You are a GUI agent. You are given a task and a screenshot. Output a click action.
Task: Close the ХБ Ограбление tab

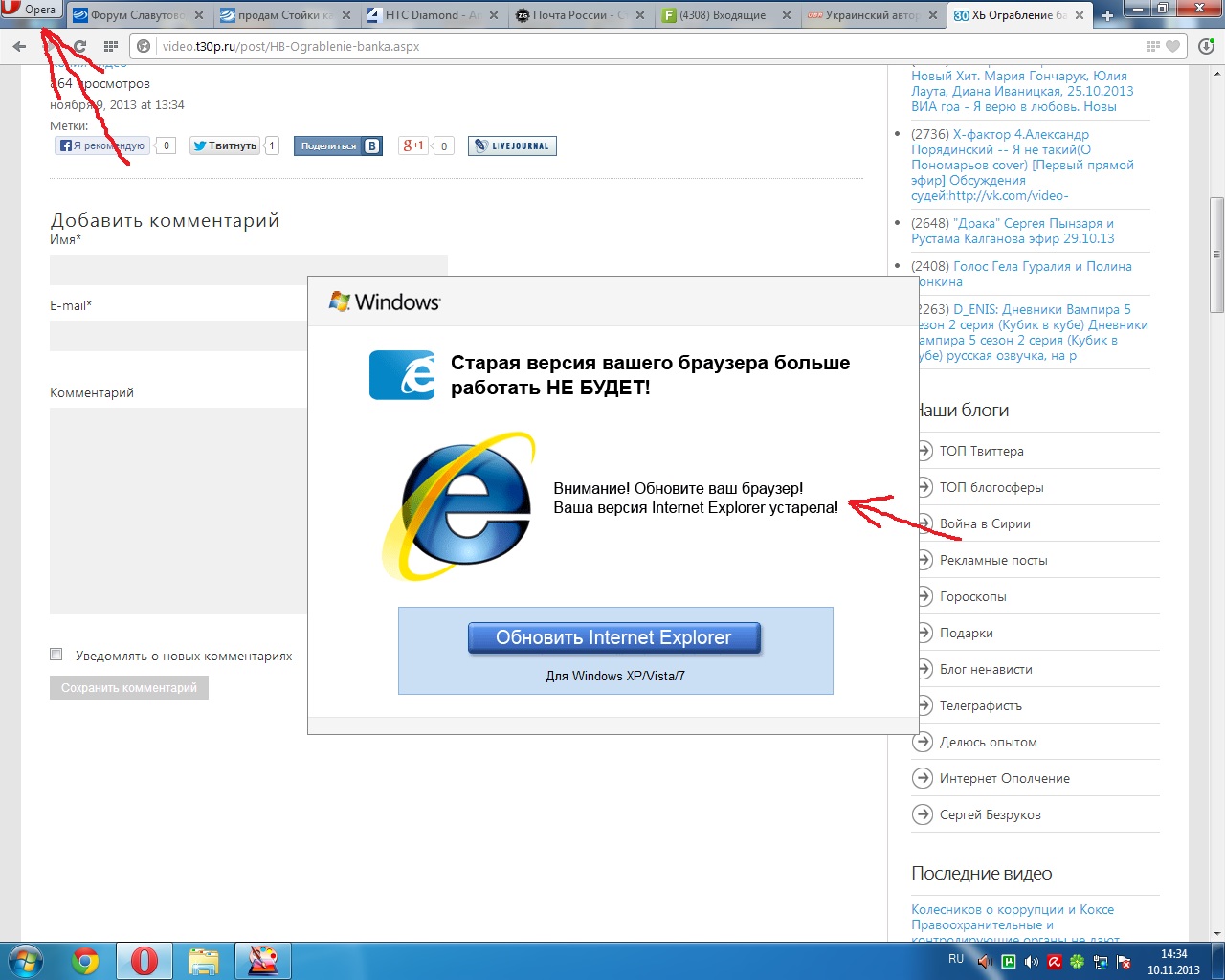click(x=1080, y=15)
